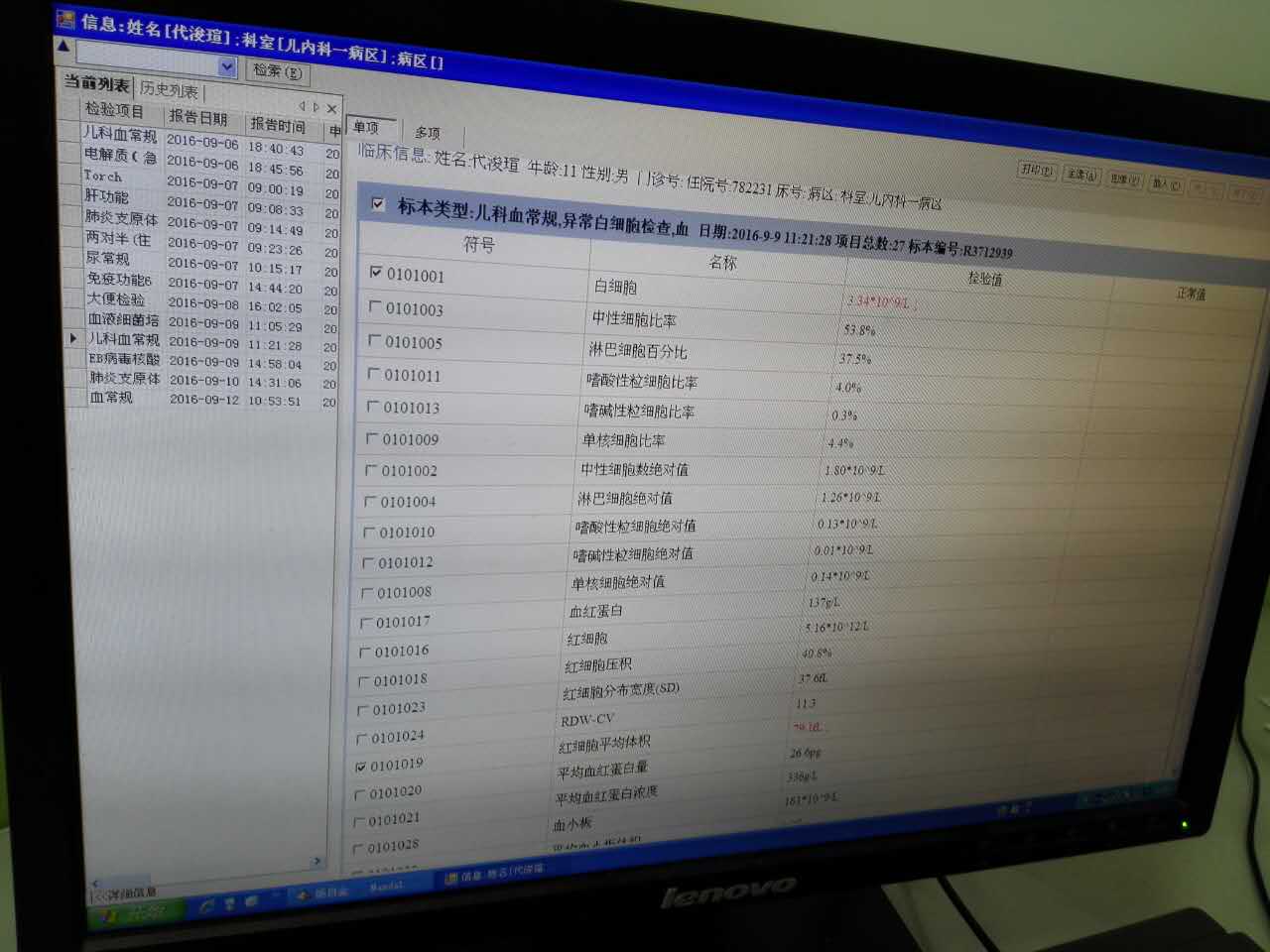Click the 检索(E) search button

pos(277,70)
